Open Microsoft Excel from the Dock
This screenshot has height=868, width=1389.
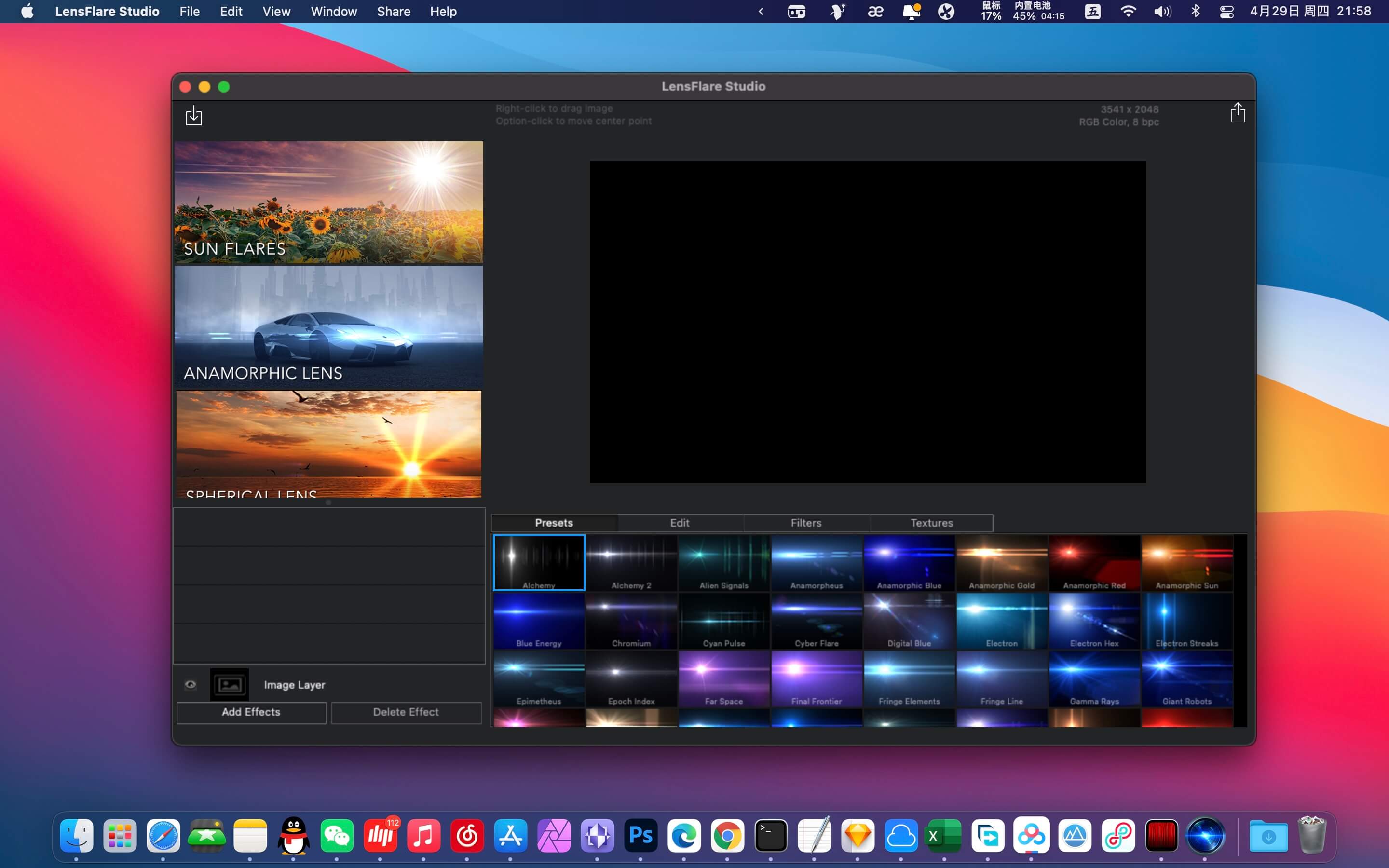pos(945,836)
